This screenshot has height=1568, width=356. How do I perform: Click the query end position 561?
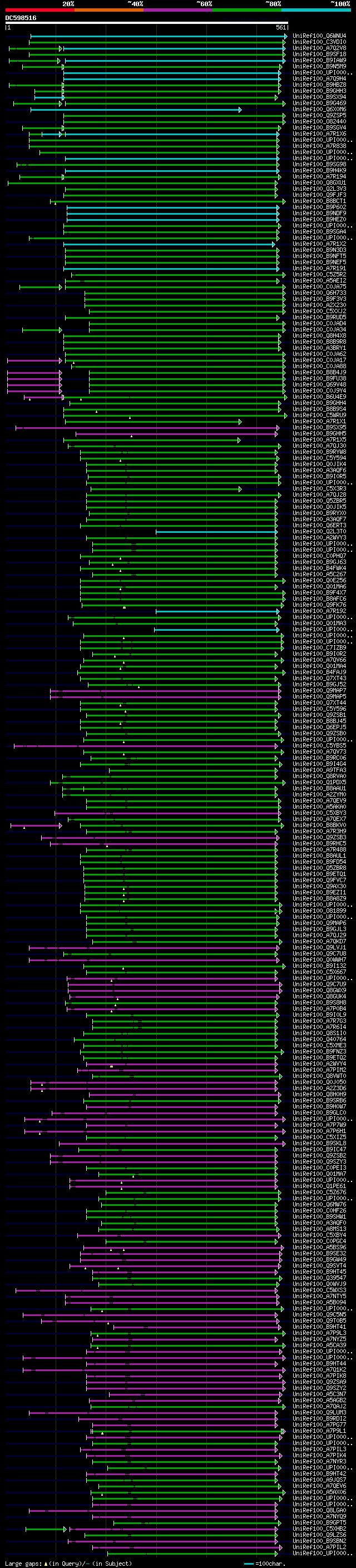pyautogui.click(x=281, y=27)
